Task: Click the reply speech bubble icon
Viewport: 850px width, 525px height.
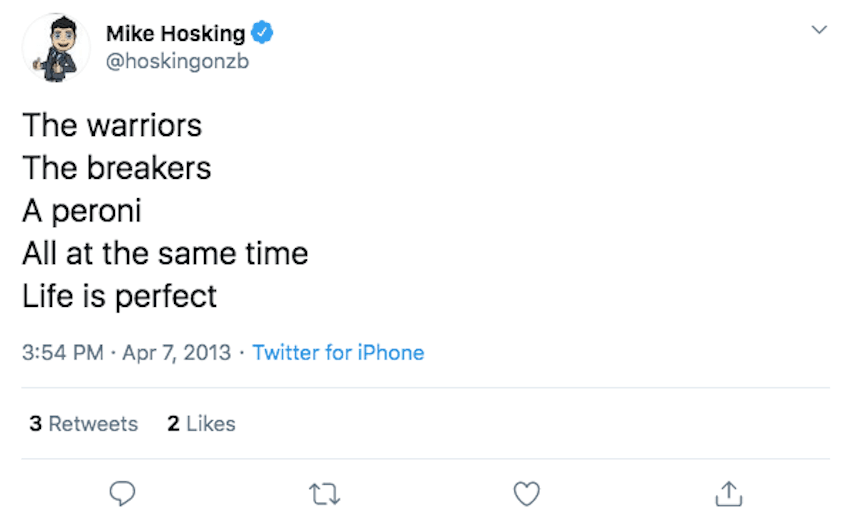Action: tap(122, 492)
